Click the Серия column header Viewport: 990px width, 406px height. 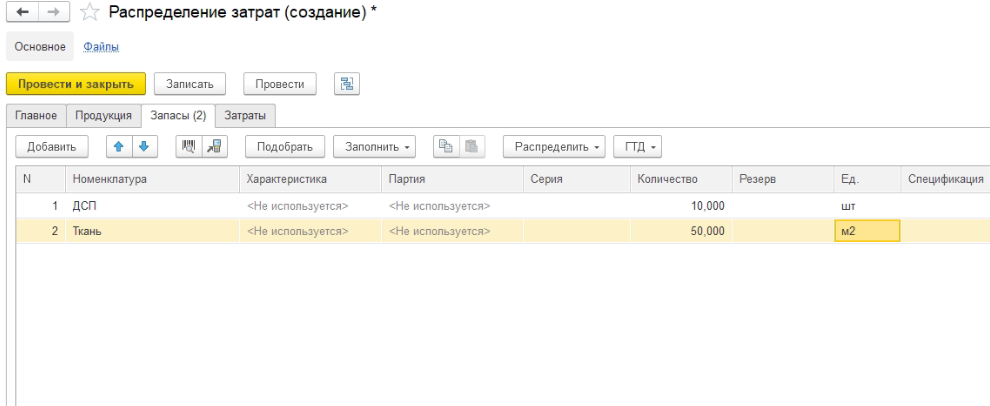(x=576, y=179)
